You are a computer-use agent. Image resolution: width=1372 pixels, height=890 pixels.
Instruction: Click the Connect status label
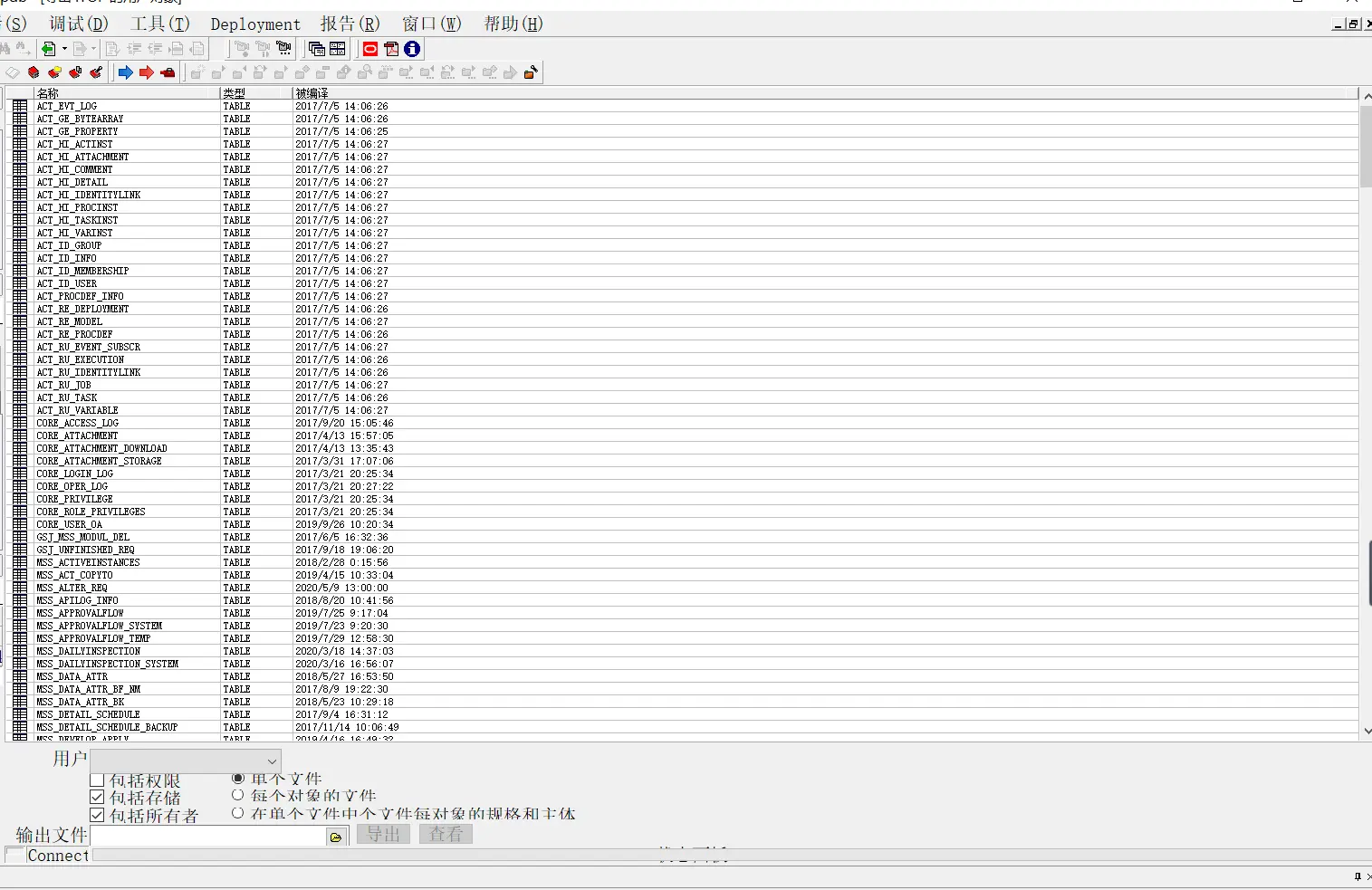pyautogui.click(x=58, y=856)
